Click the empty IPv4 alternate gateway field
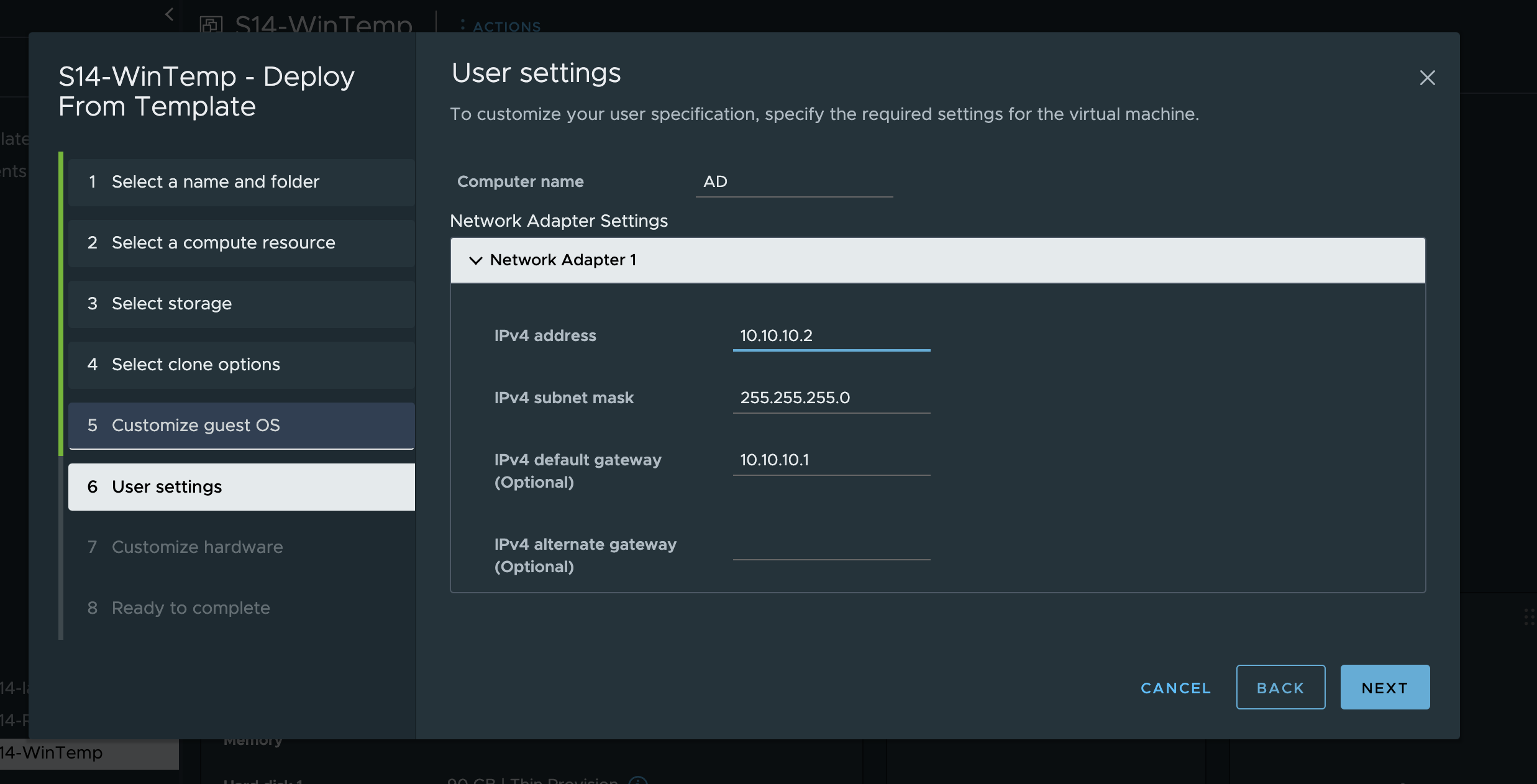This screenshot has width=1537, height=784. 831,546
